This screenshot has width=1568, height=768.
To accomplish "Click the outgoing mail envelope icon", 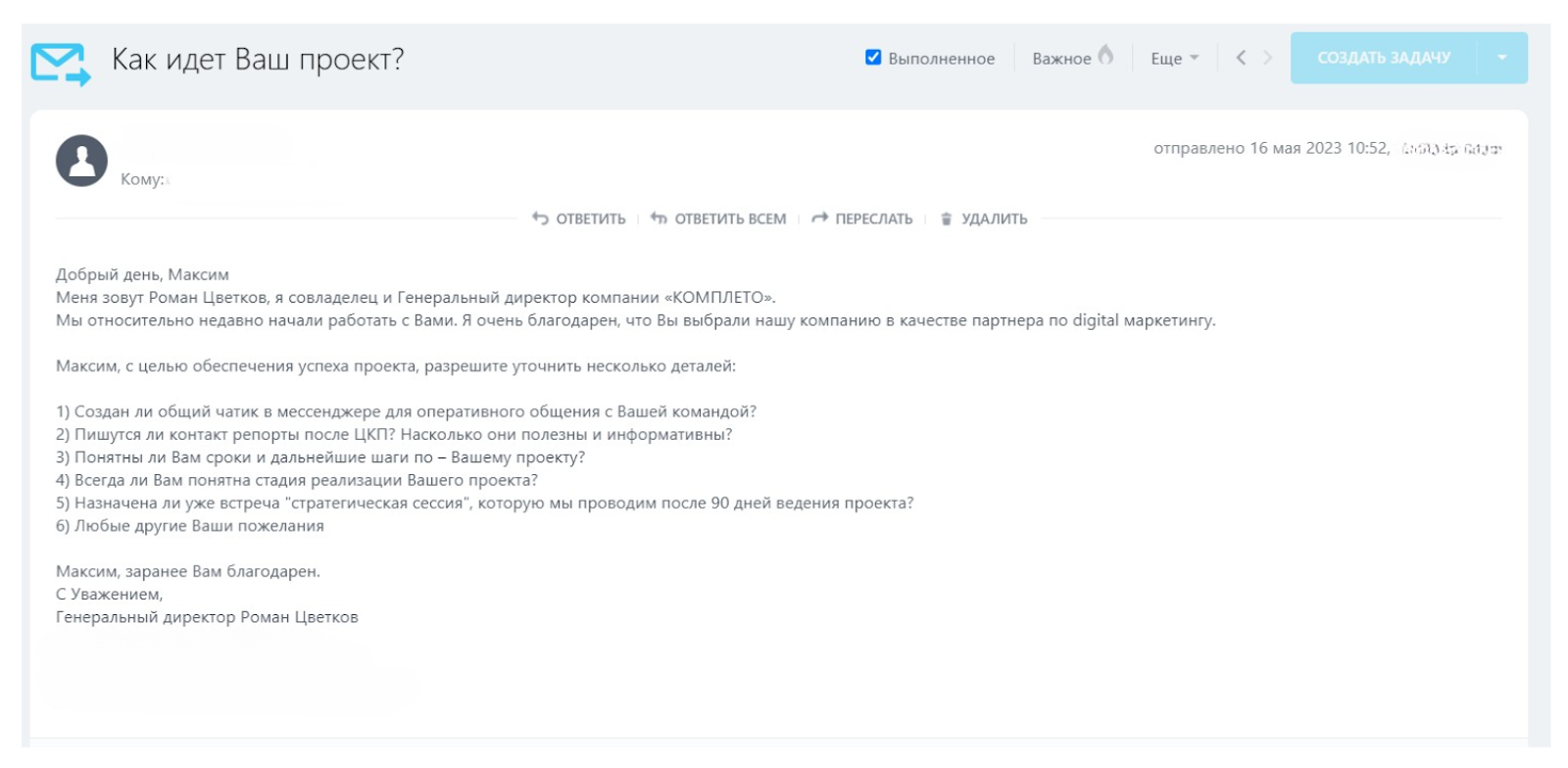I will 61,64.
